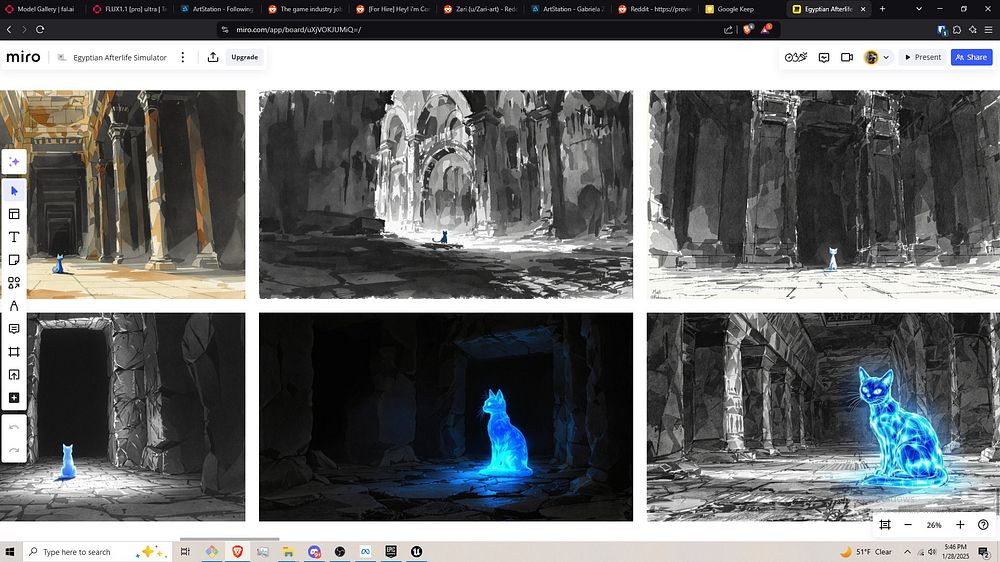Activate the Comment tool
The width and height of the screenshot is (1000, 562).
coord(14,329)
